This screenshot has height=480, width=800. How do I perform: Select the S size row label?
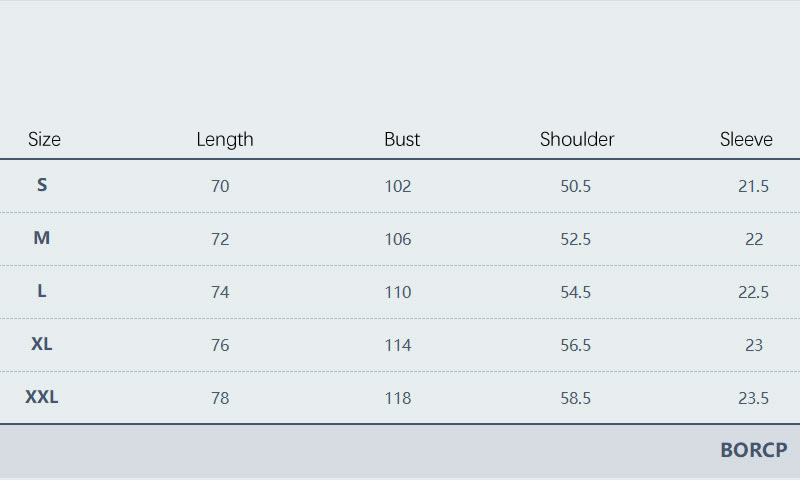coord(42,185)
